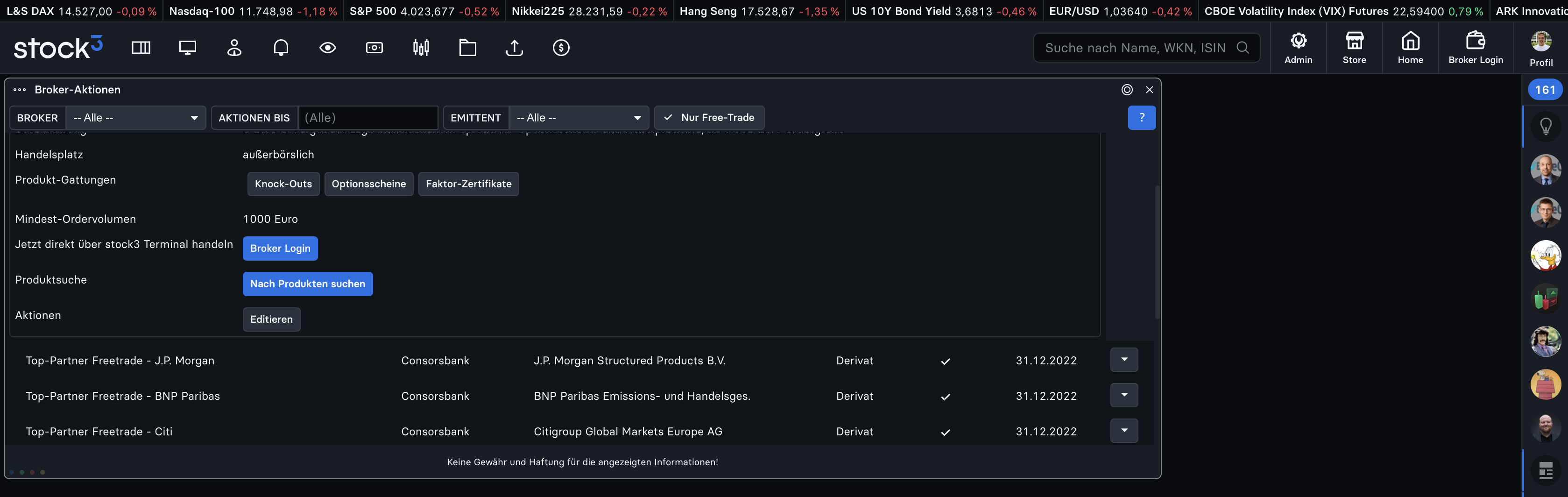Open the folder icon in toolbar
The image size is (1568, 497).
point(467,48)
